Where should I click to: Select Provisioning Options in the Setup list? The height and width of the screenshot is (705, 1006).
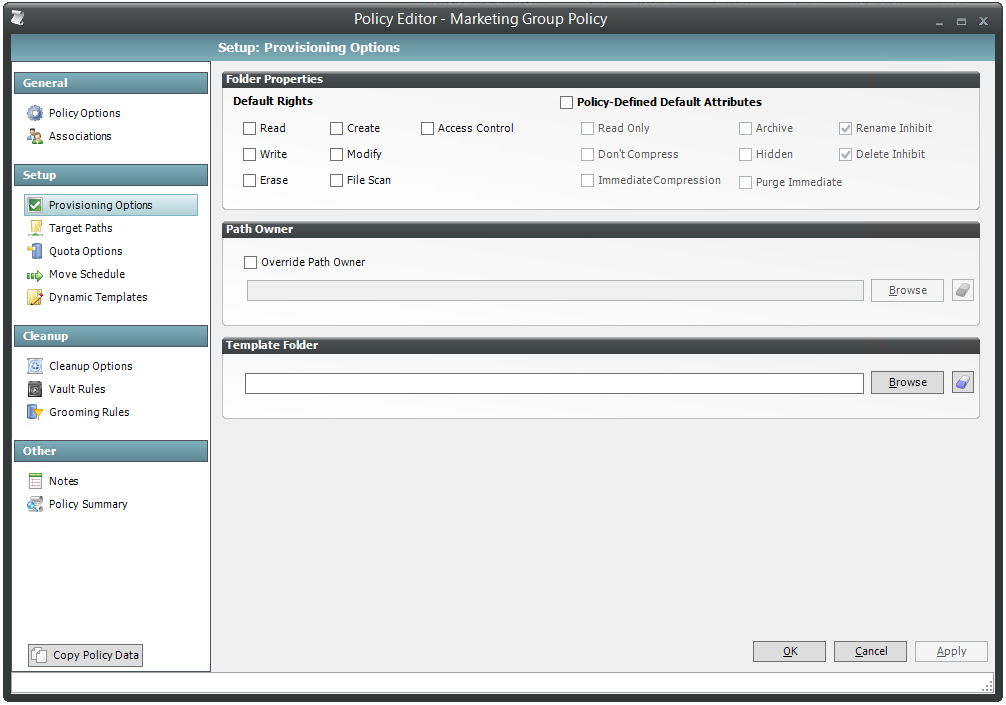[111, 205]
